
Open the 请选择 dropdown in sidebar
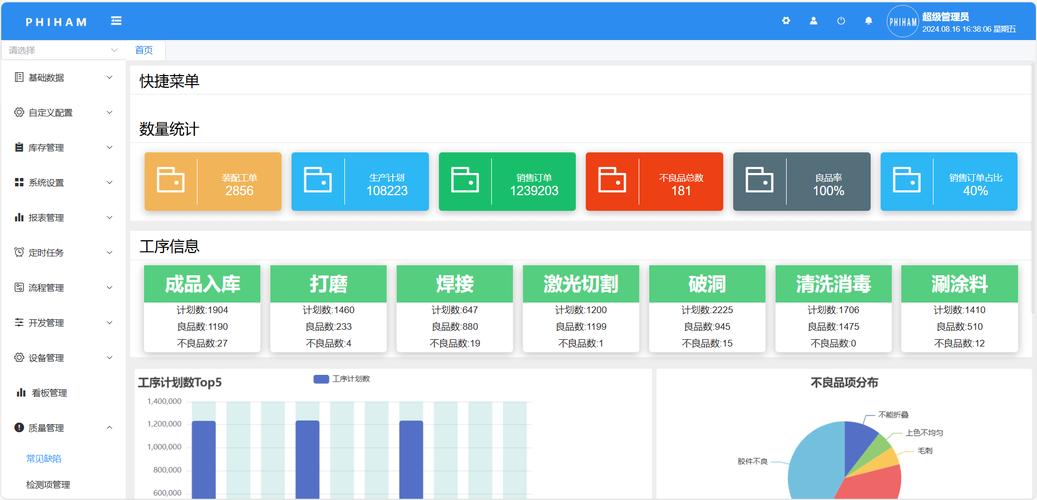[x=63, y=50]
